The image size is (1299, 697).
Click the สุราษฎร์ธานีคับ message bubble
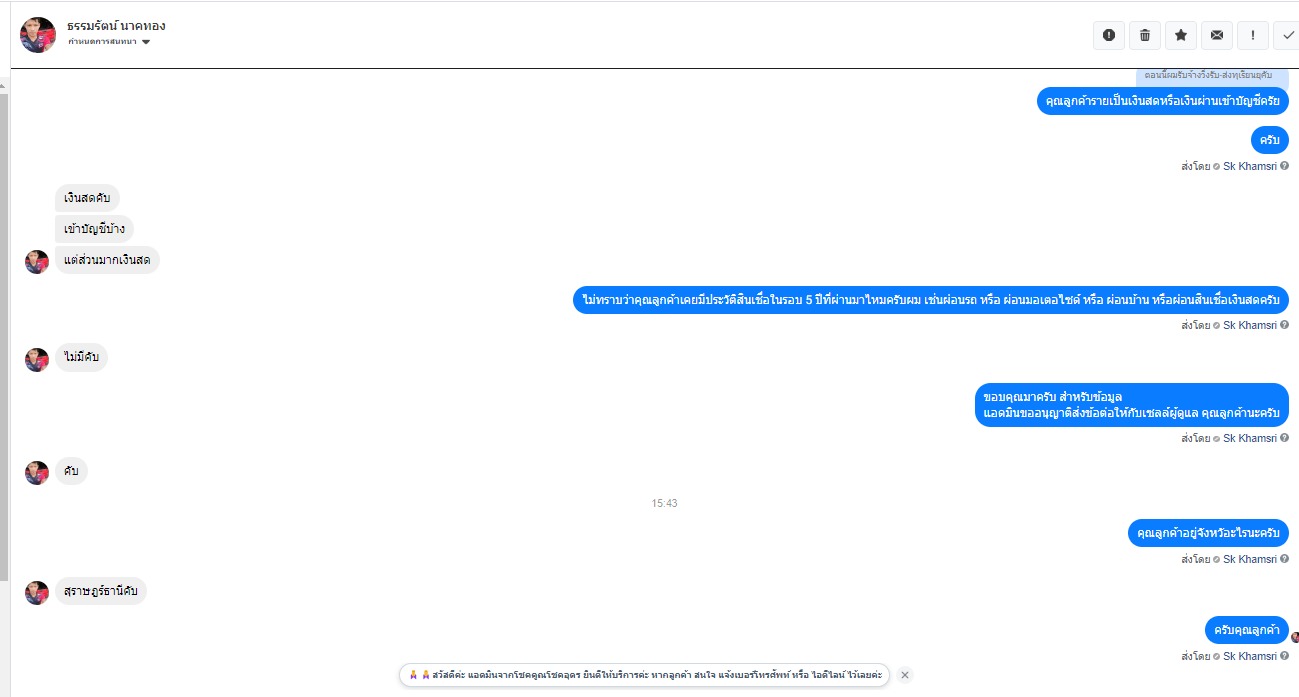101,591
